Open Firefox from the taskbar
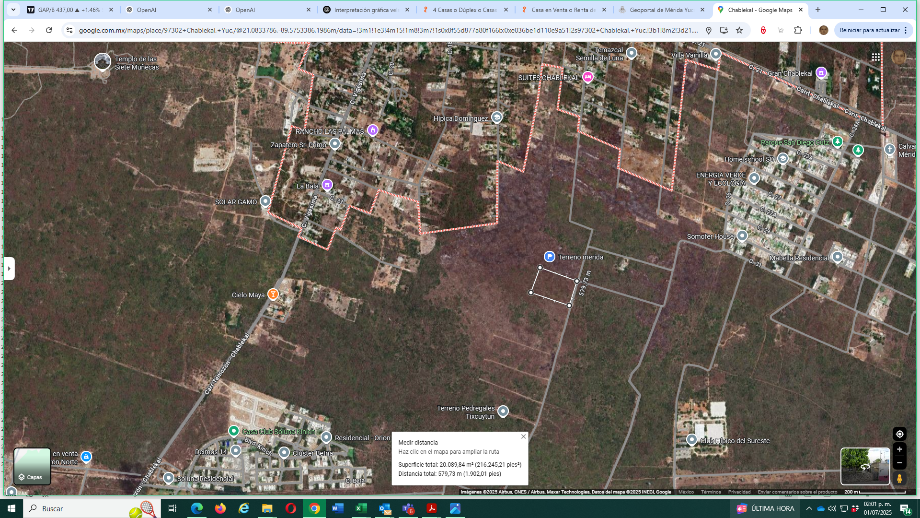Viewport: 920px width, 518px height. tap(220, 509)
